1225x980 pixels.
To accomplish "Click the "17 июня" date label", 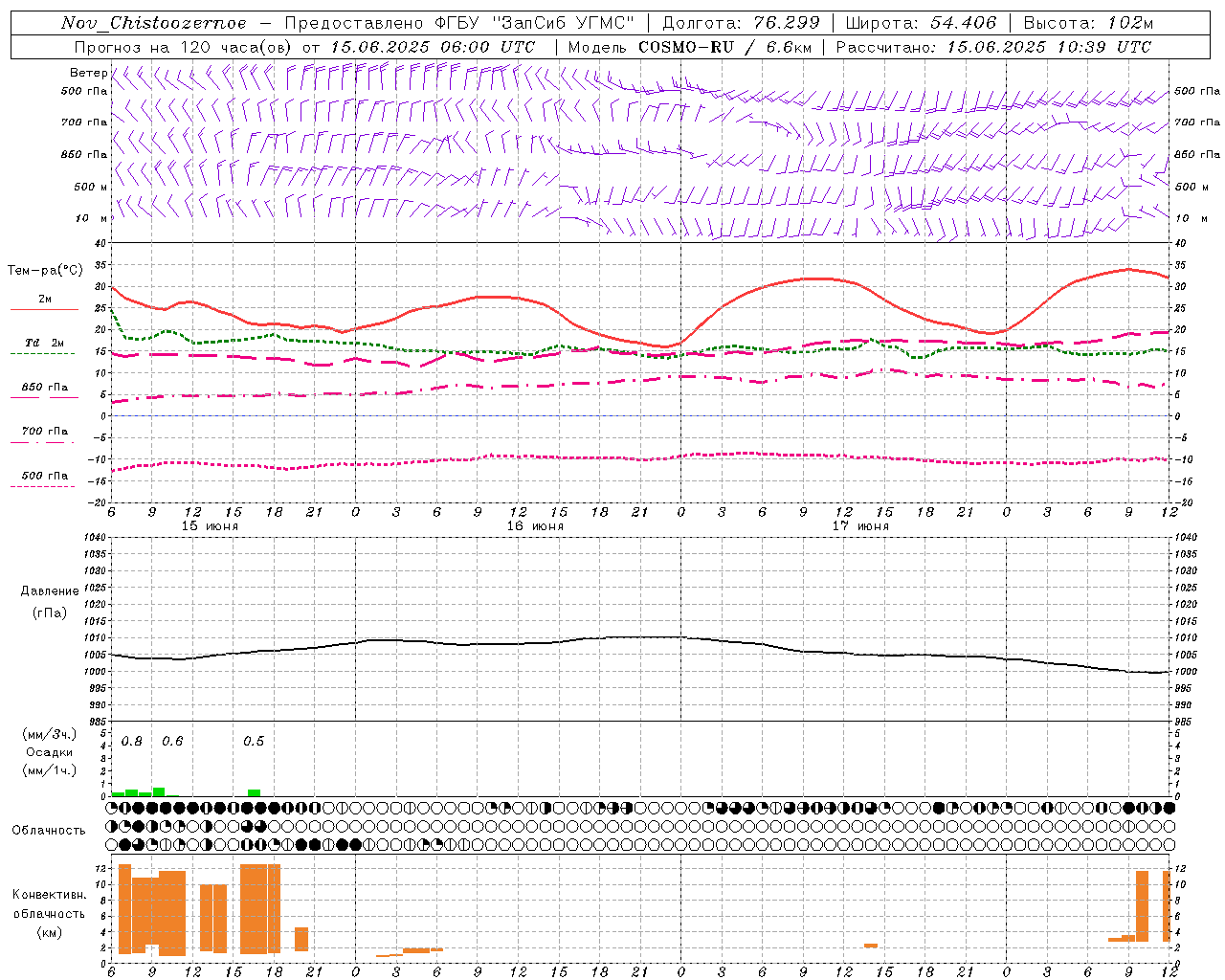I will click(x=860, y=526).
